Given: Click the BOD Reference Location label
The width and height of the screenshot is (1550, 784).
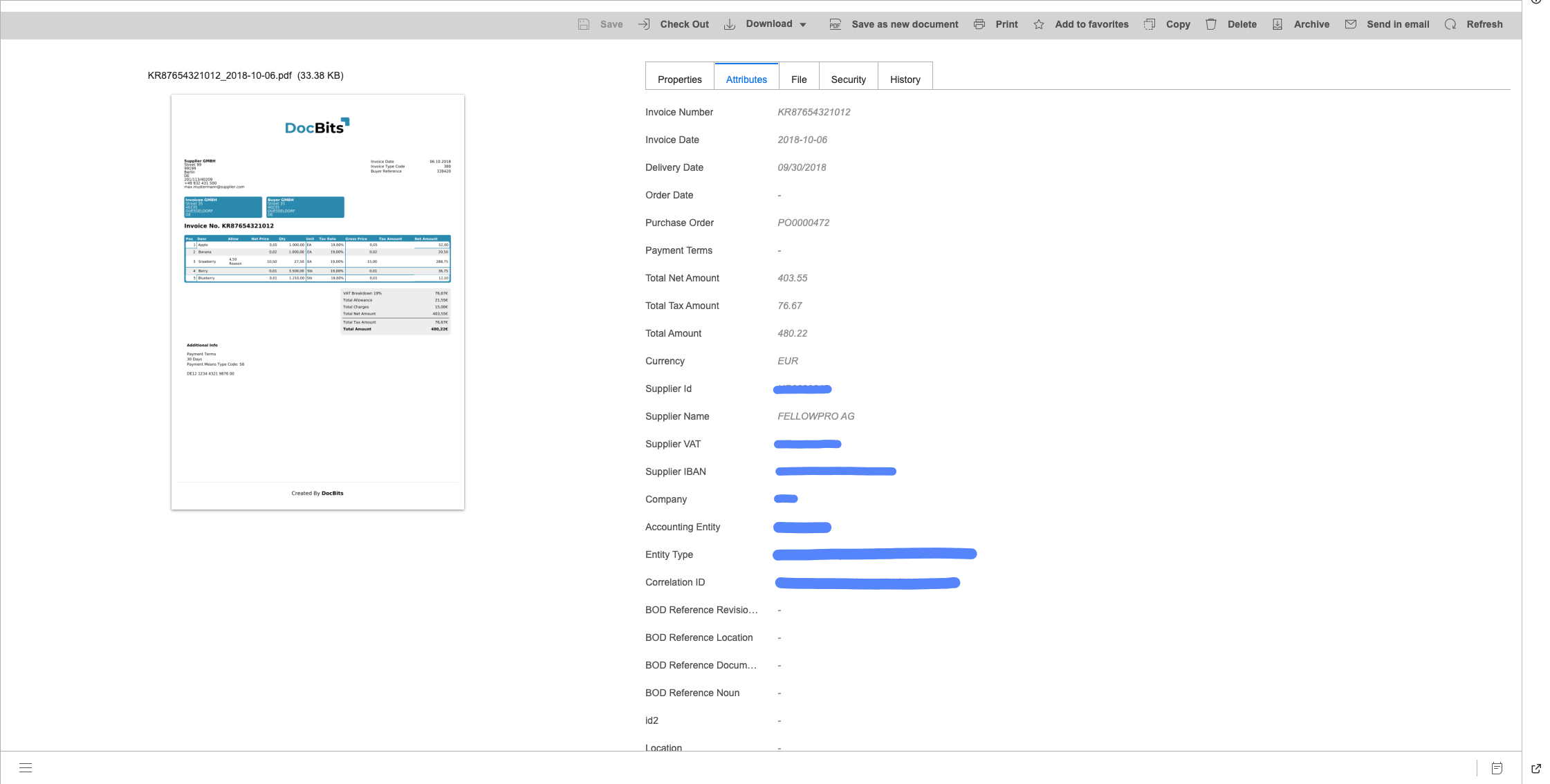Looking at the screenshot, I should (x=699, y=637).
